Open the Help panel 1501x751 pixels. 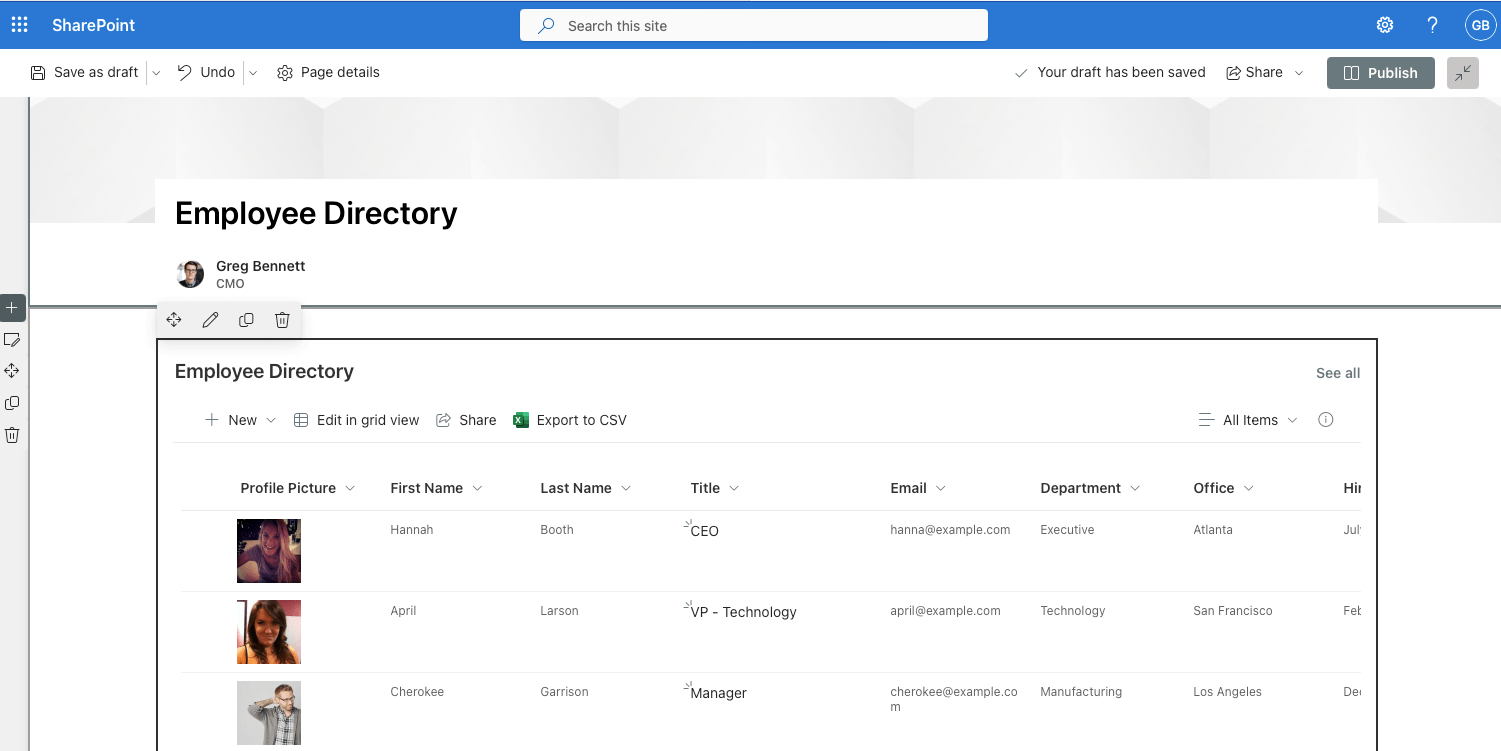tap(1432, 24)
